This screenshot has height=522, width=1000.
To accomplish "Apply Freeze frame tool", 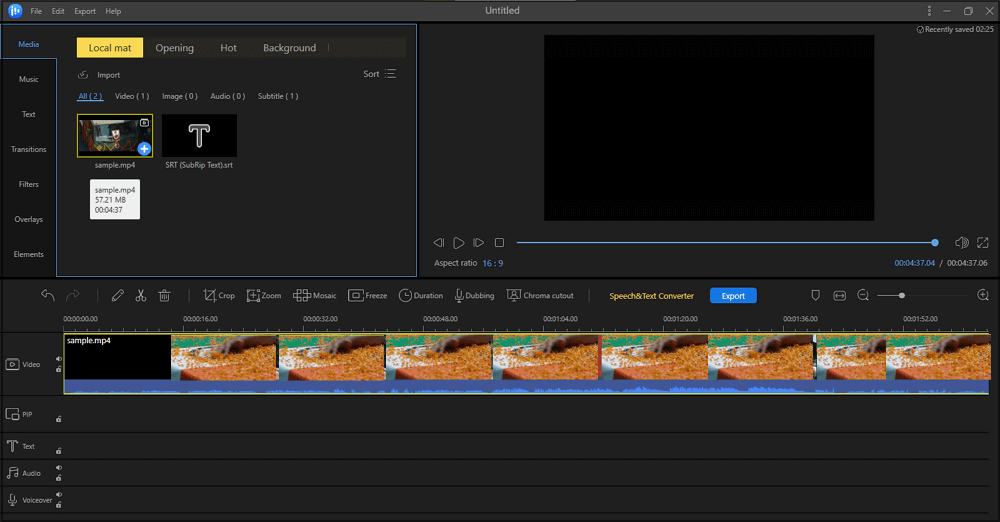I will click(367, 296).
